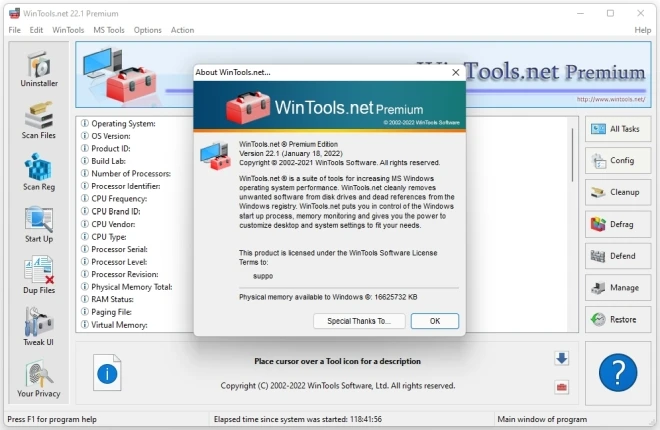
Task: Open the File menu
Action: point(14,30)
